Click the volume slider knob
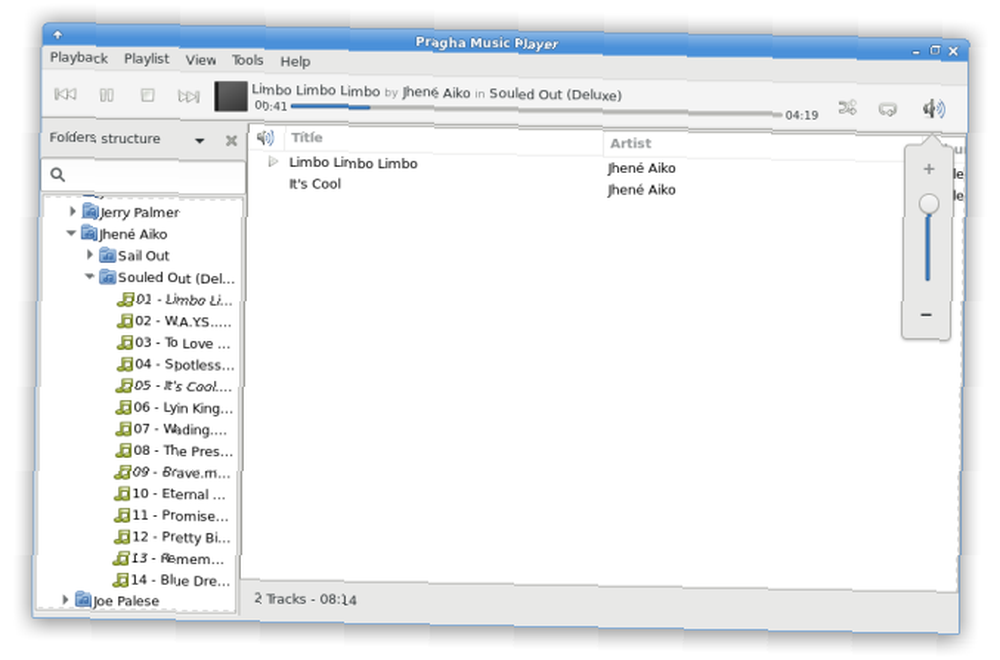This screenshot has width=1000, height=660. click(929, 204)
